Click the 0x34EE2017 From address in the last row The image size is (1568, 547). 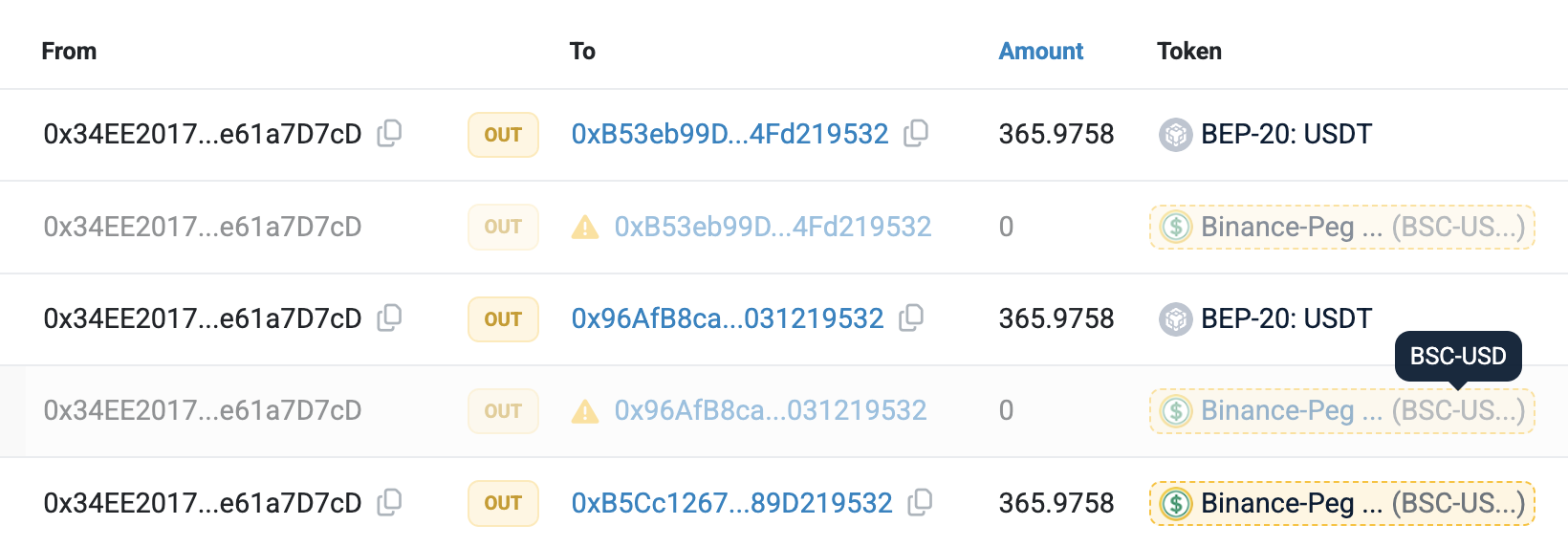pyautogui.click(x=203, y=503)
